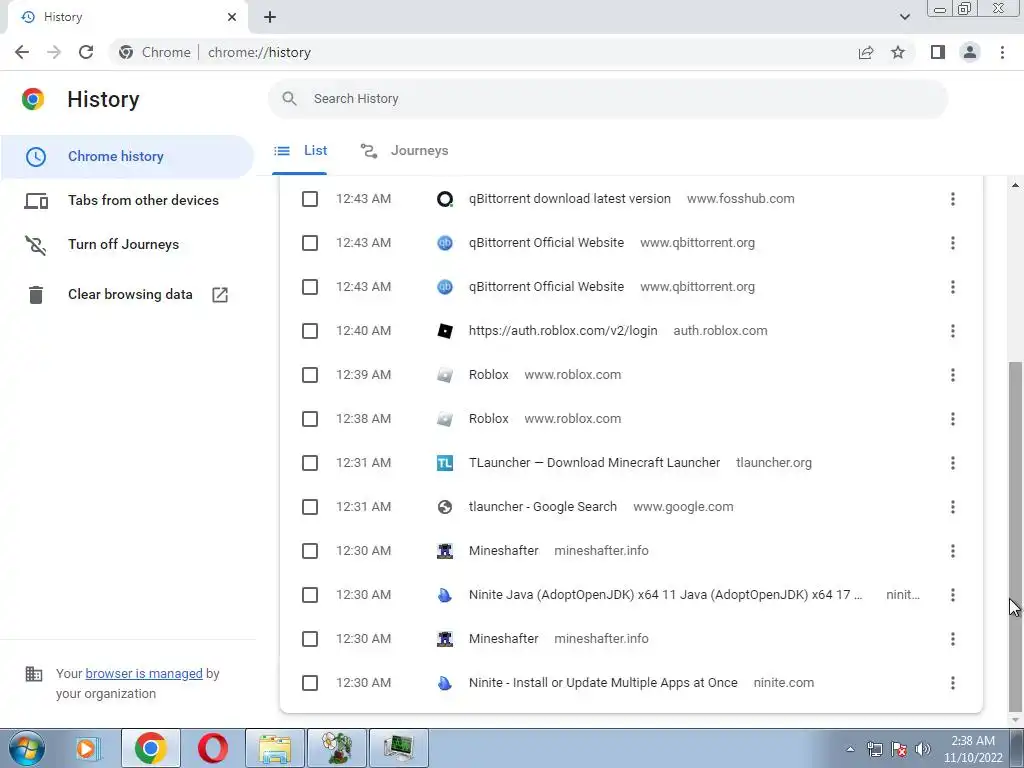The width and height of the screenshot is (1024, 768).
Task: Check the box for qBittorrent download latest version
Action: (x=310, y=199)
